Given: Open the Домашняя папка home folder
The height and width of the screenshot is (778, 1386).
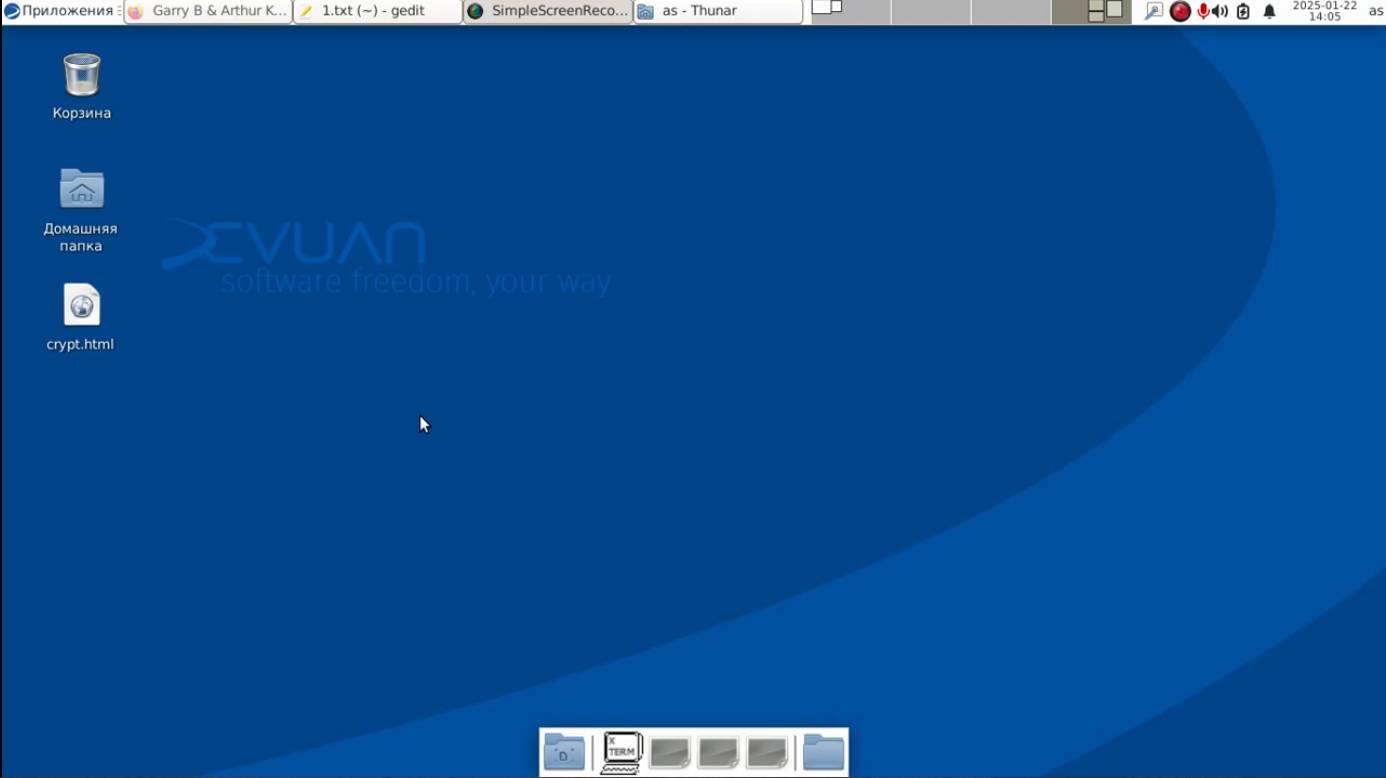Looking at the screenshot, I should (x=81, y=190).
